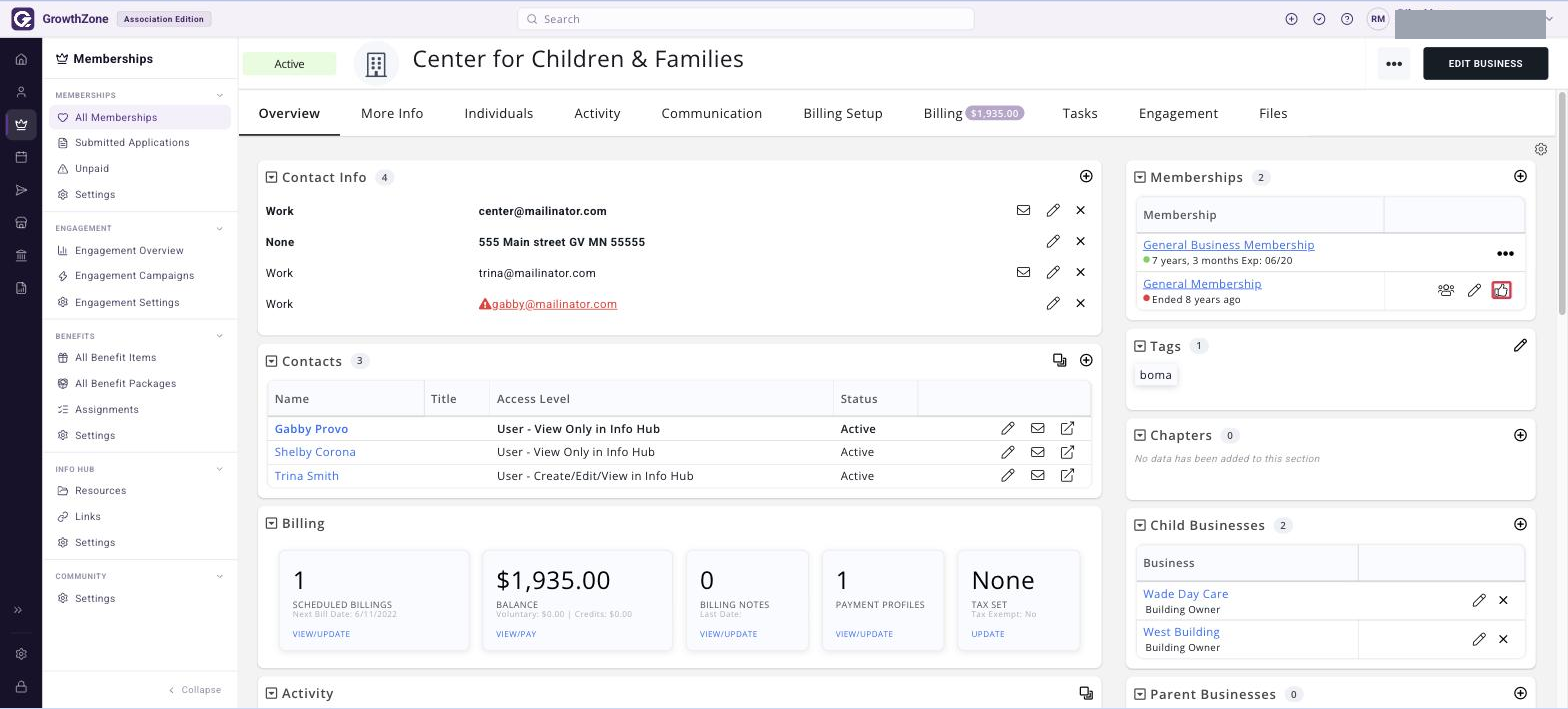Open the Individuals tab

coord(498,114)
